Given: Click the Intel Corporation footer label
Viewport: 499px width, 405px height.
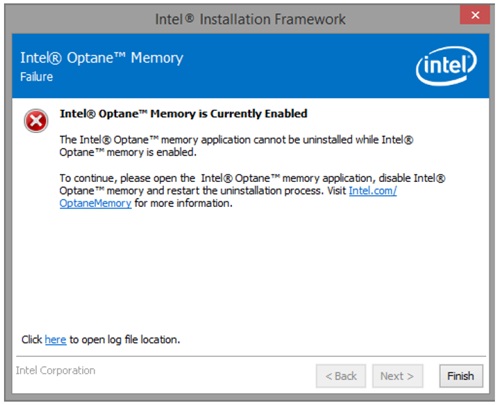Looking at the screenshot, I should pyautogui.click(x=55, y=370).
